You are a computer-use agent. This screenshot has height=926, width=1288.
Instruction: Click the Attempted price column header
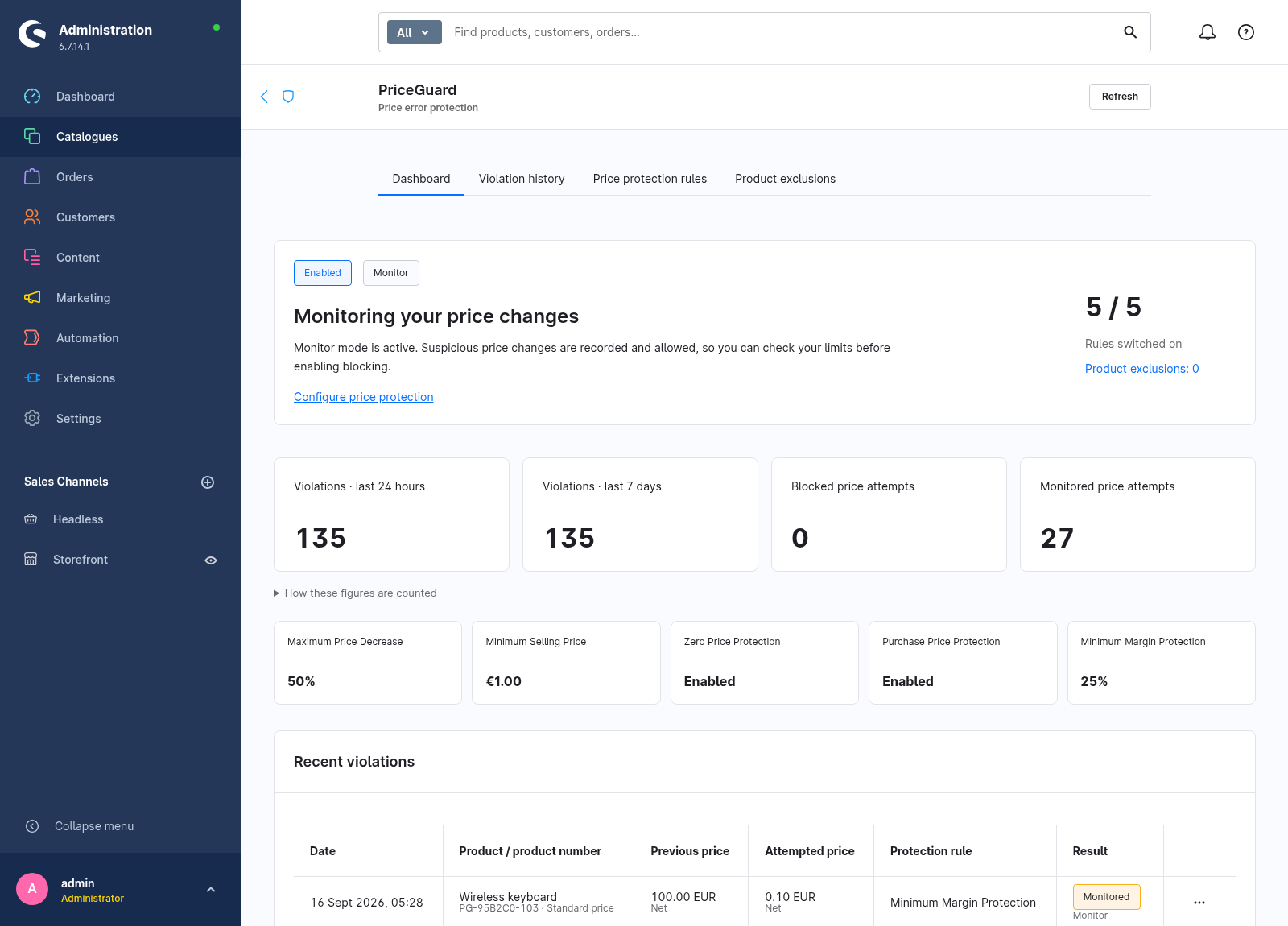click(810, 851)
